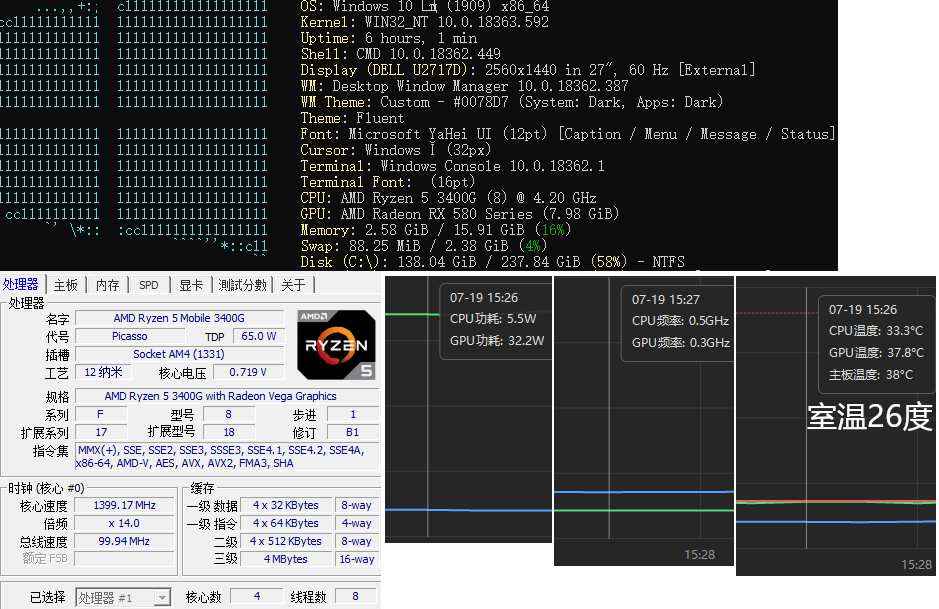Click the 室温26度 caption
The image size is (939, 609).
tap(870, 417)
